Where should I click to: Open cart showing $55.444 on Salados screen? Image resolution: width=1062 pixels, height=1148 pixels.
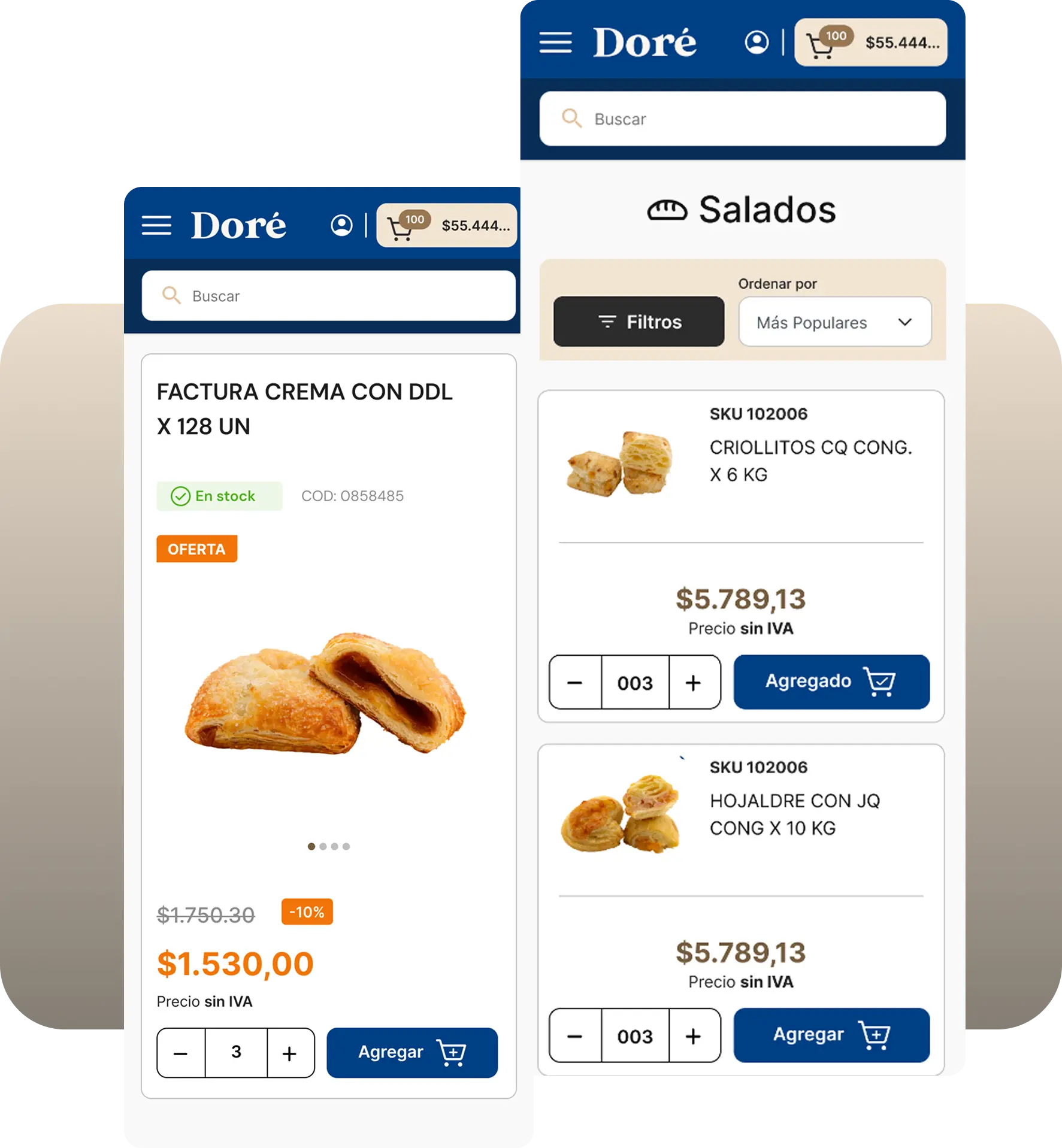(870, 43)
